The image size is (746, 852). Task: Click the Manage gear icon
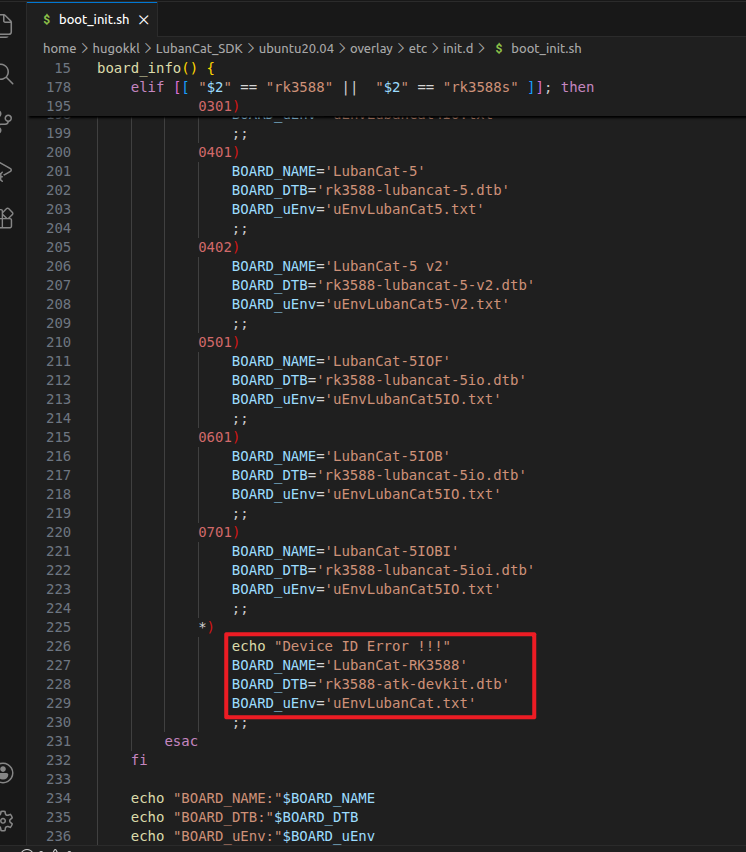[6, 819]
